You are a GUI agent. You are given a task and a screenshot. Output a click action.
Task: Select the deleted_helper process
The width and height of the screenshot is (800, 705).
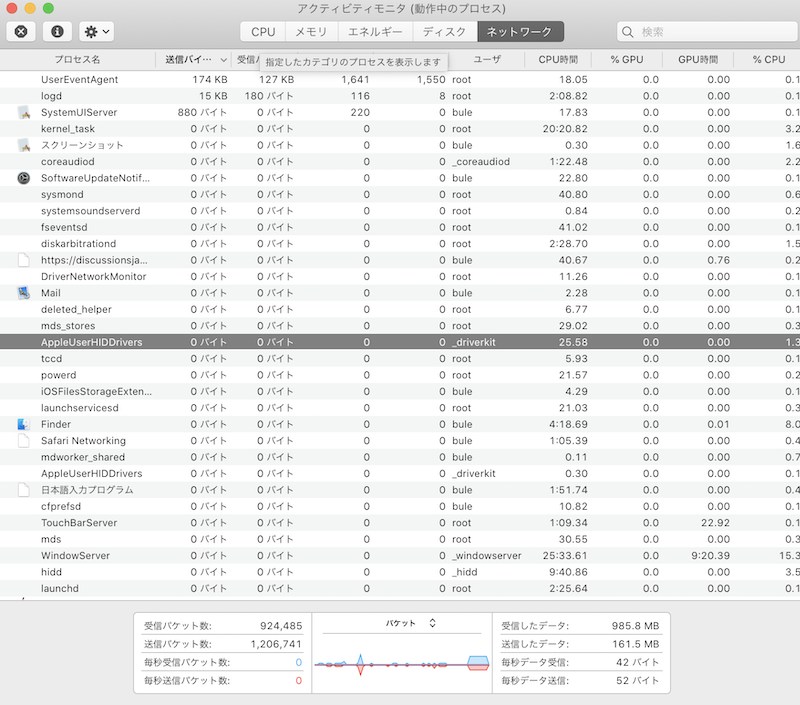point(400,309)
